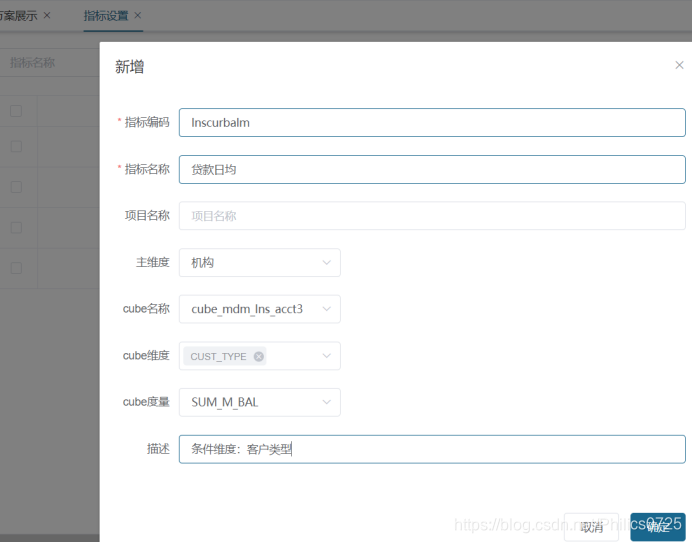Close the 方案展示 tab
The image size is (692, 543).
(x=47, y=15)
